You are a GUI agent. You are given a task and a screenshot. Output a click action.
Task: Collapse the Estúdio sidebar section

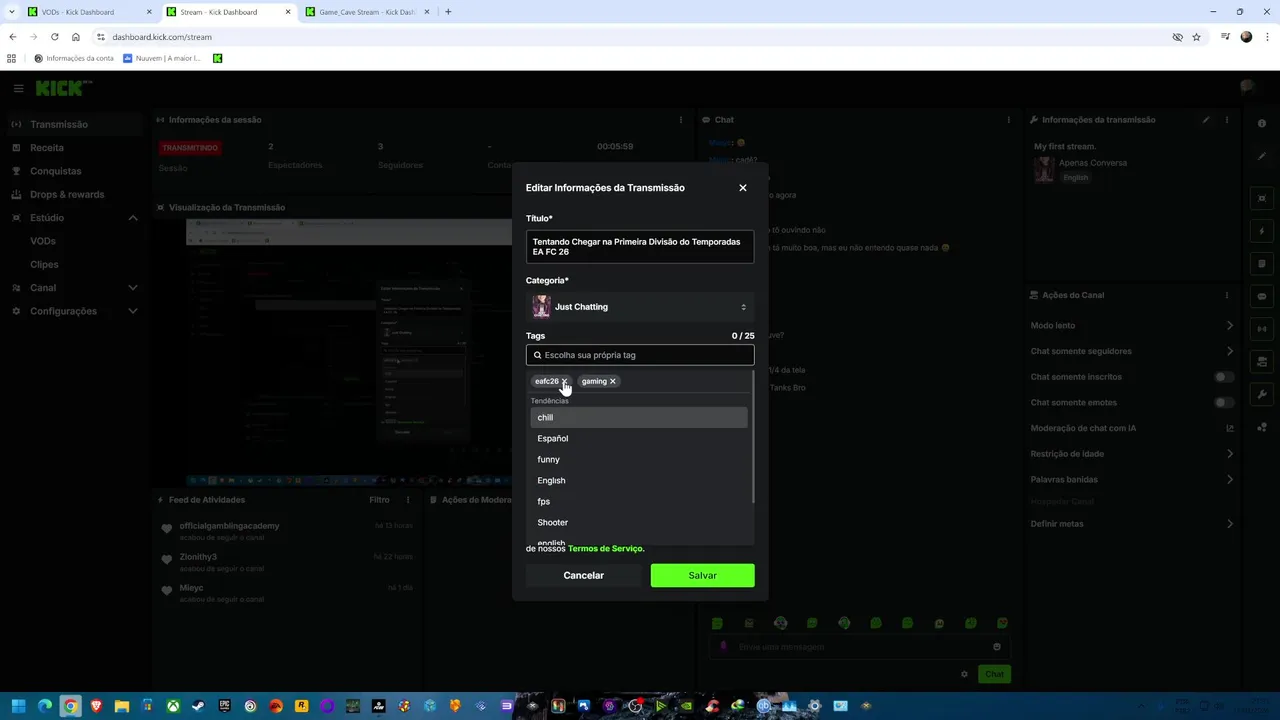point(132,218)
